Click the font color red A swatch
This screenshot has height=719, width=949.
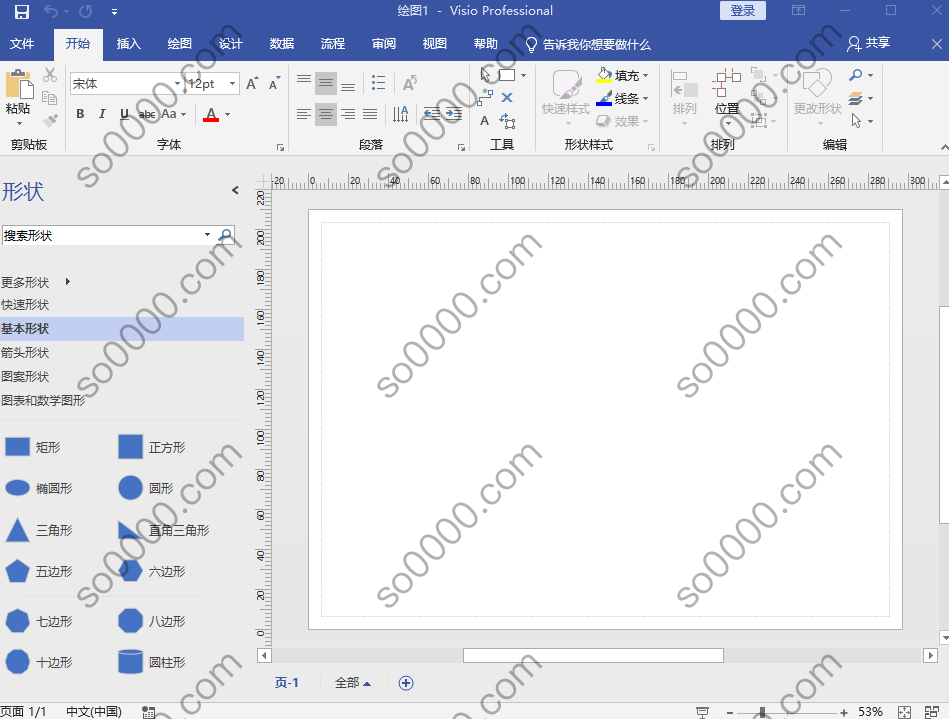point(211,114)
